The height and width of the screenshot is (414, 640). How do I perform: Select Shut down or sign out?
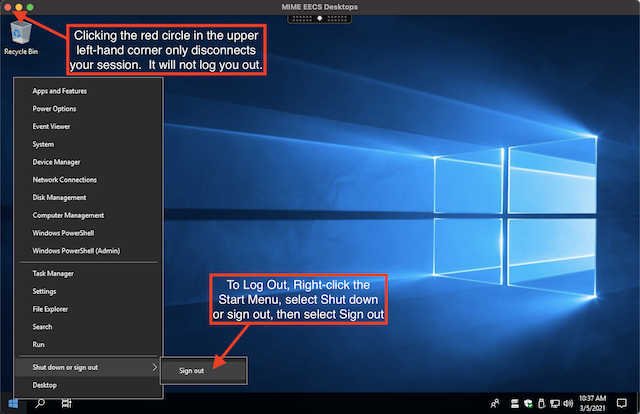pyautogui.click(x=87, y=367)
